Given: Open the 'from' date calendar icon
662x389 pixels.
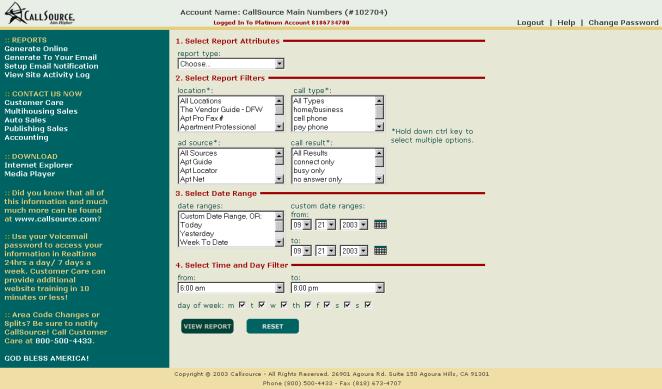Looking at the screenshot, I should tap(380, 225).
